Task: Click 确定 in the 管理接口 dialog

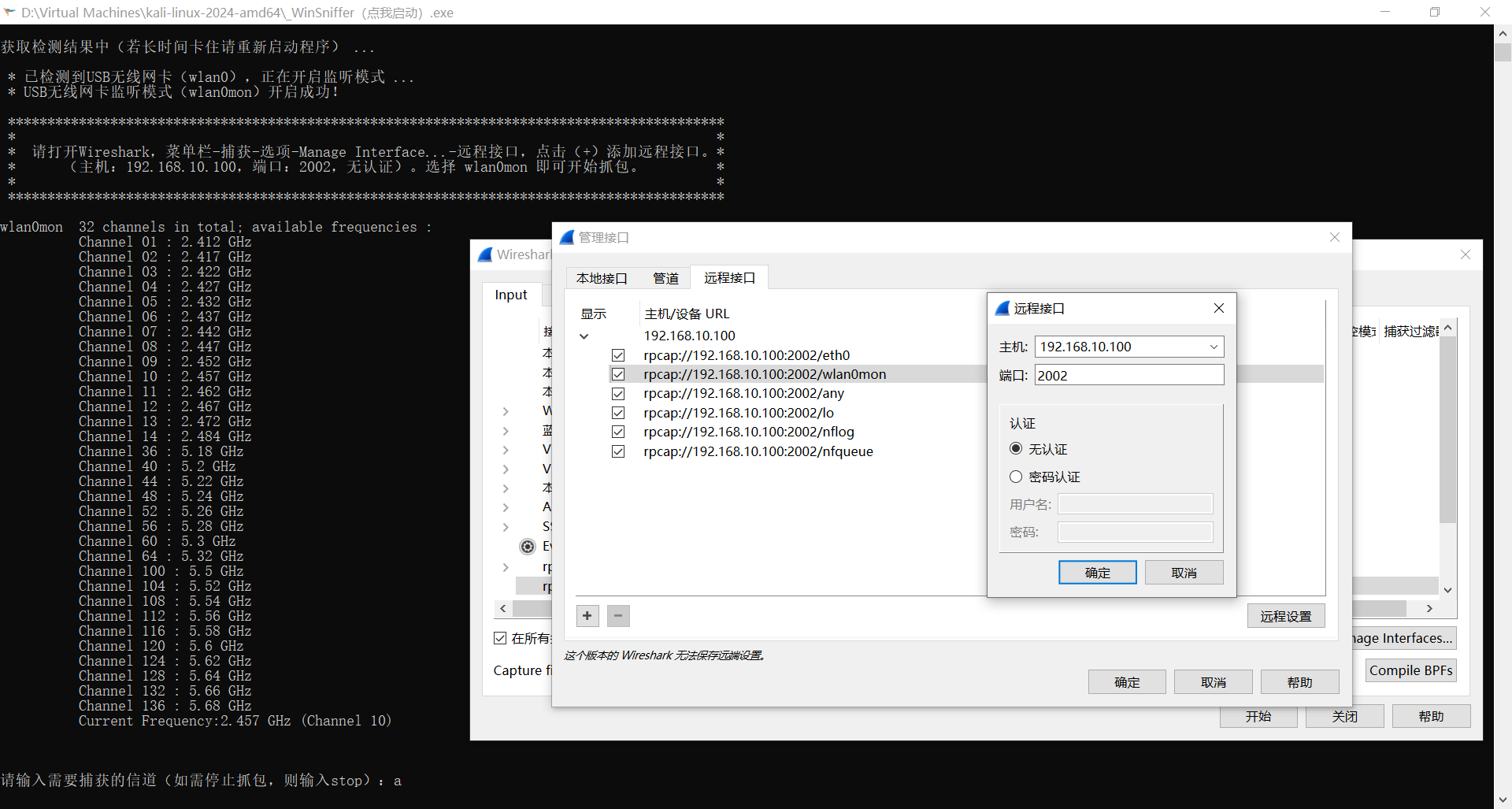Action: (1127, 682)
